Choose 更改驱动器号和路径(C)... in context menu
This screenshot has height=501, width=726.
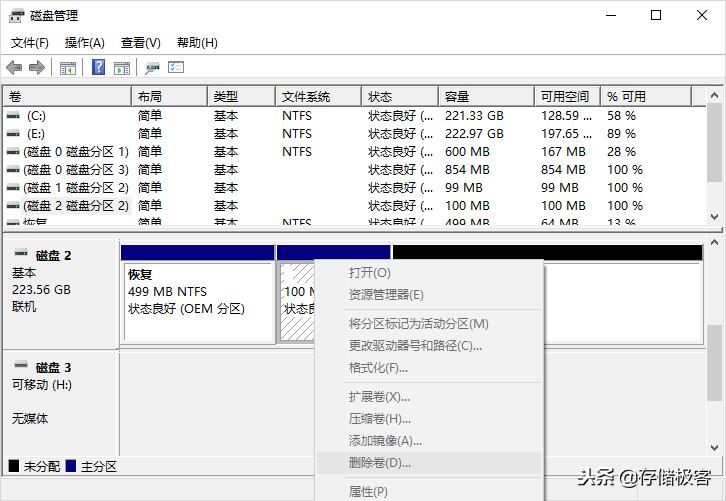coord(429,346)
